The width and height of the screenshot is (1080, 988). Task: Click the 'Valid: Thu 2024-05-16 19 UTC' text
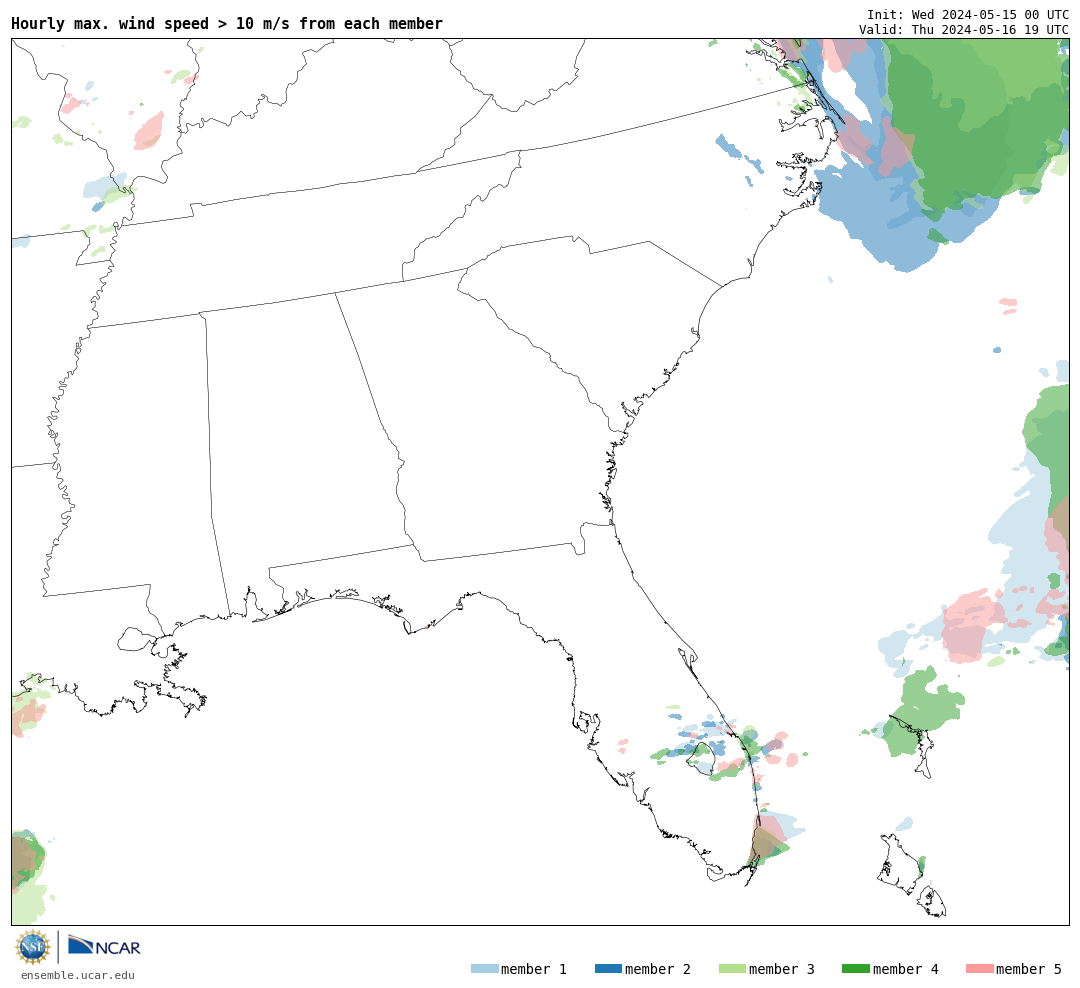tap(964, 30)
